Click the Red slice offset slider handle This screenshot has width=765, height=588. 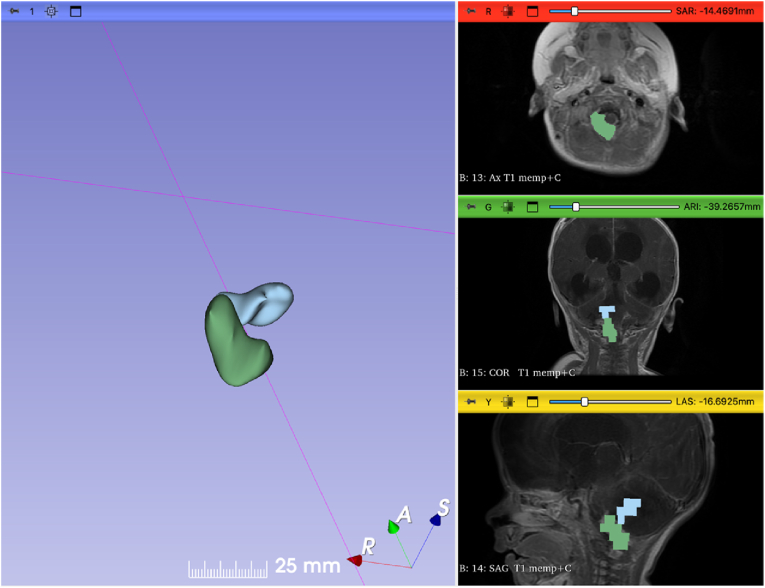[574, 11]
